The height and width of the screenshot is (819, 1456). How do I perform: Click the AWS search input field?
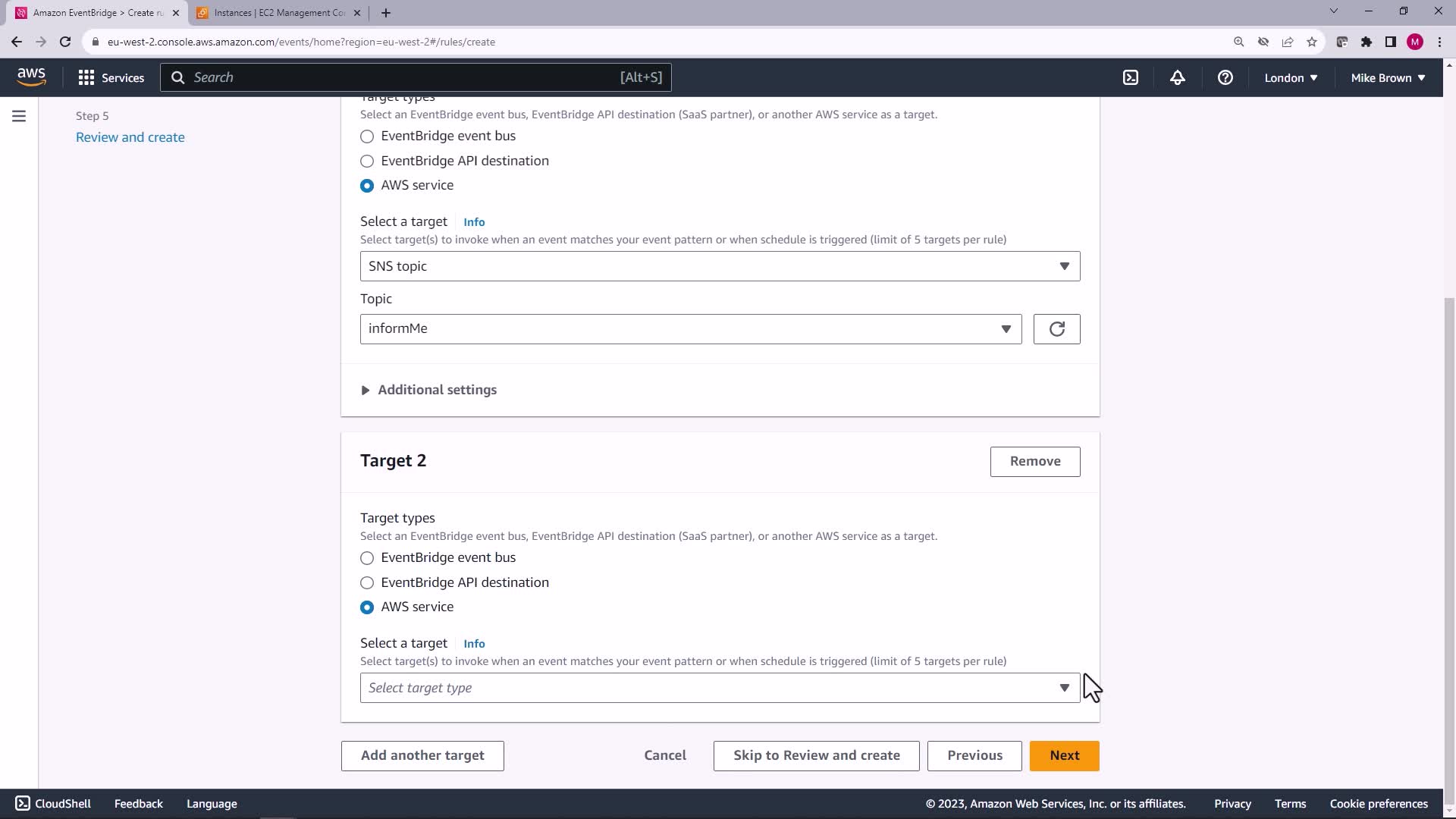pos(402,77)
